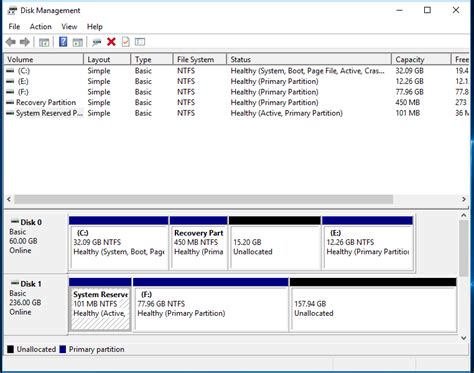474x373 pixels.
Task: Click the 77.96 GB capacity cell
Action: (x=410, y=92)
